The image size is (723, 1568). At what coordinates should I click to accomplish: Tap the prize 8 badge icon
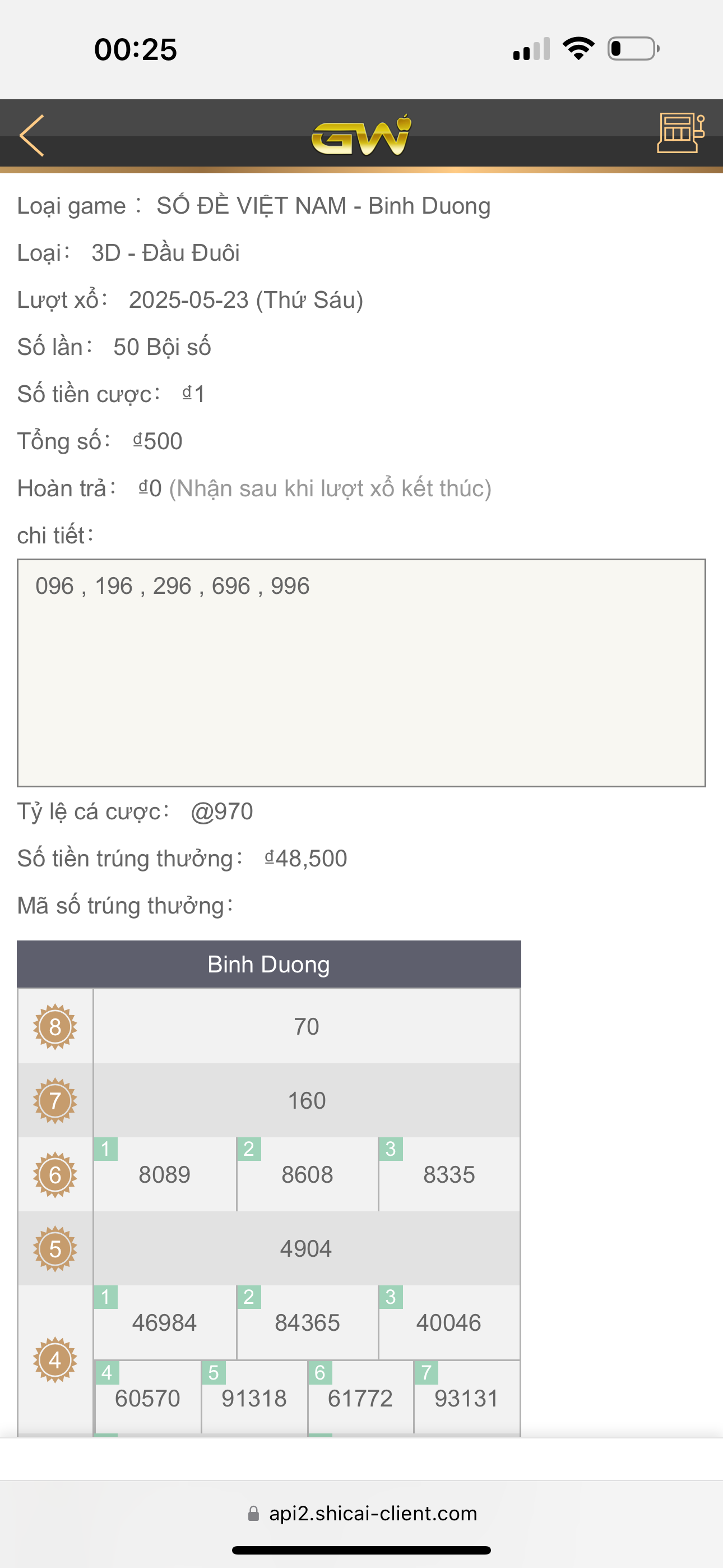pos(55,1026)
